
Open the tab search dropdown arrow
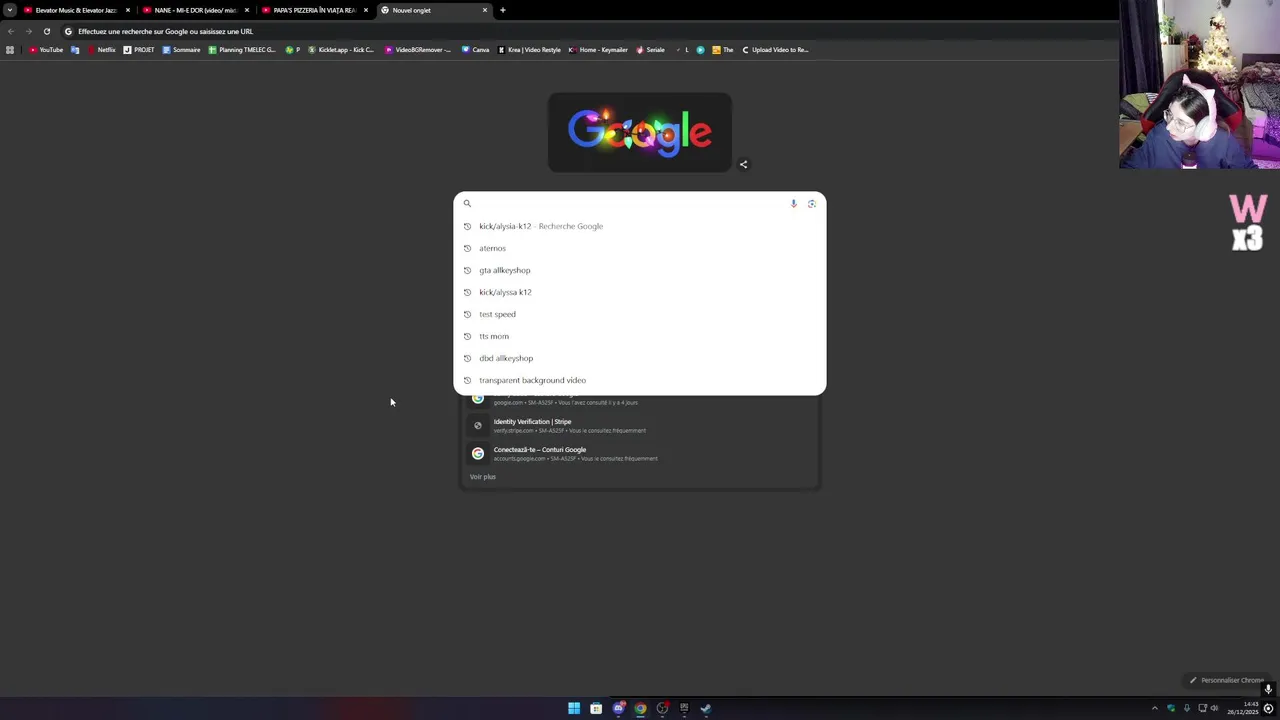pos(9,10)
